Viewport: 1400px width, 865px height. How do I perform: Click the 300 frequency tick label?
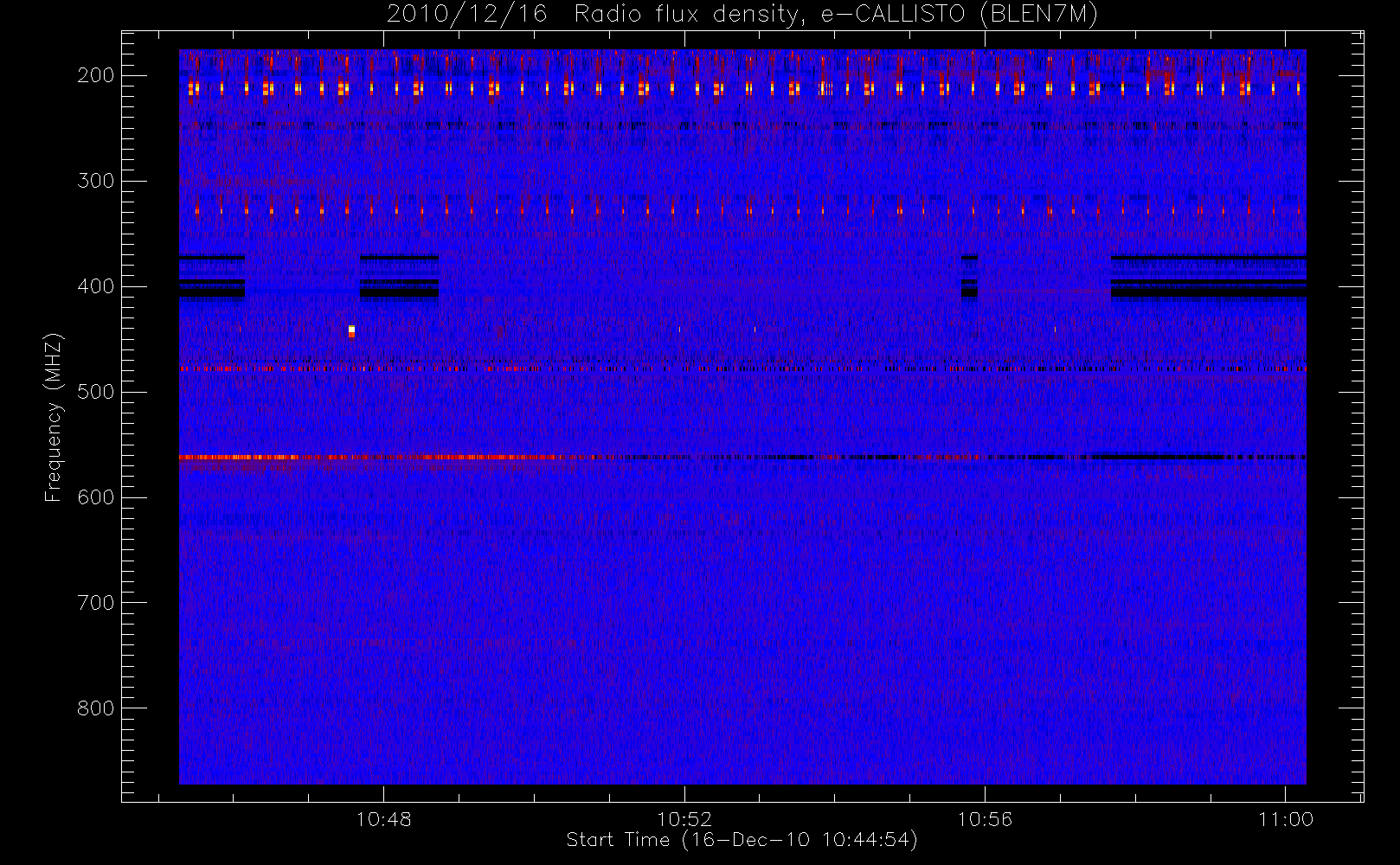click(x=96, y=181)
